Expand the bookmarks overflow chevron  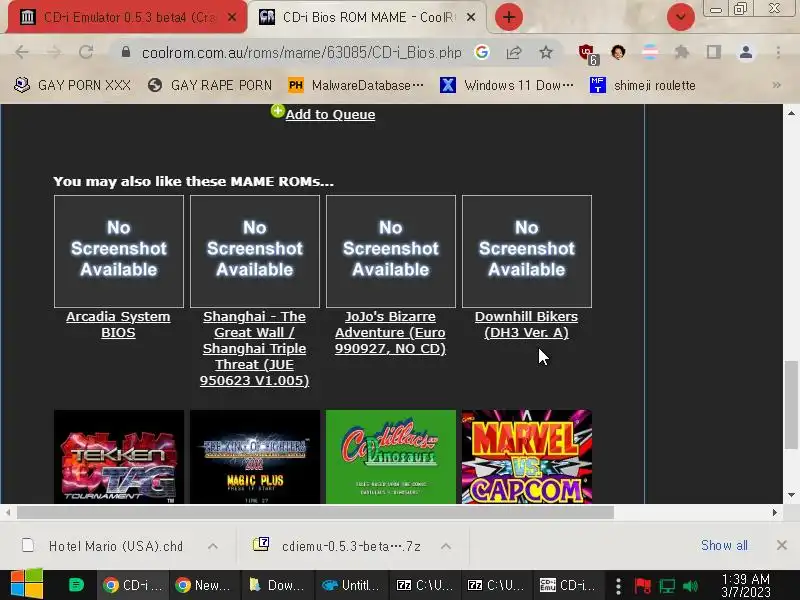pyautogui.click(x=777, y=85)
